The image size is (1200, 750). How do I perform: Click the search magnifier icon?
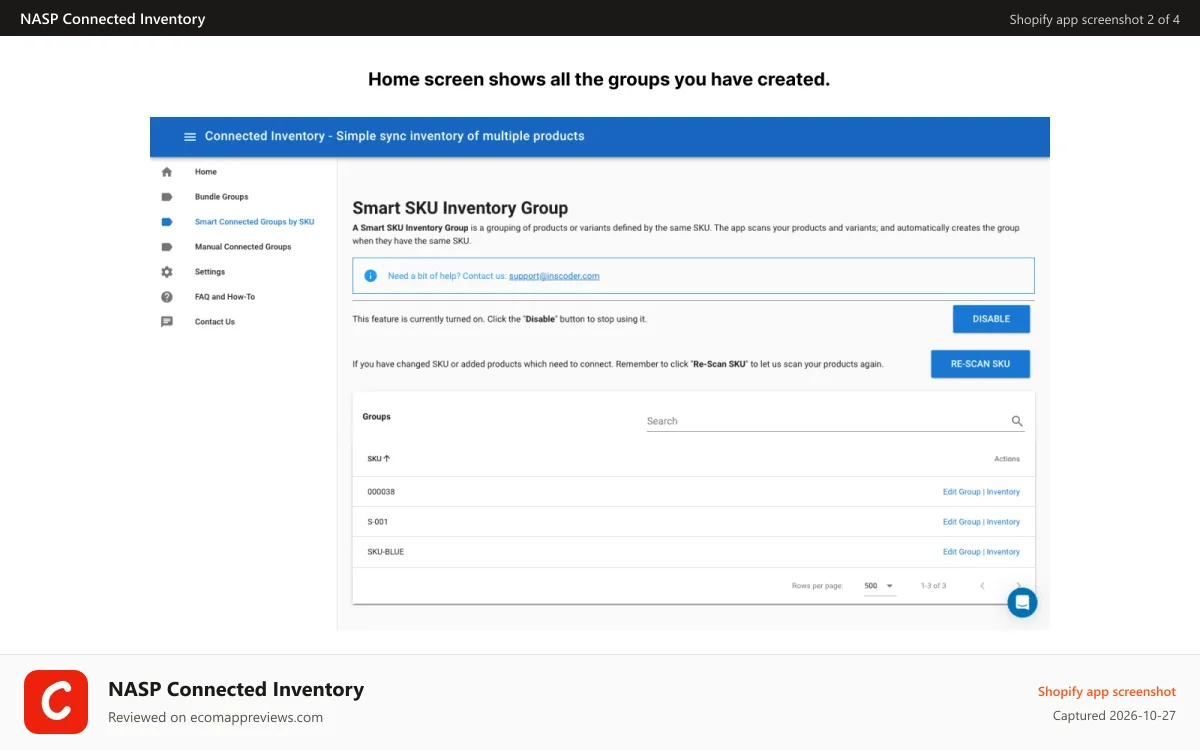coord(1017,421)
